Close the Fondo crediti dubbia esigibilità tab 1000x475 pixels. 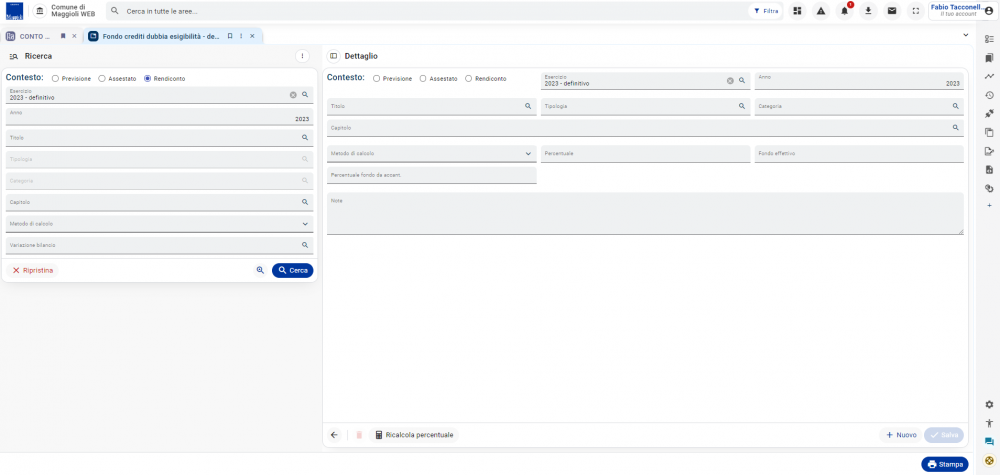pyautogui.click(x=253, y=36)
